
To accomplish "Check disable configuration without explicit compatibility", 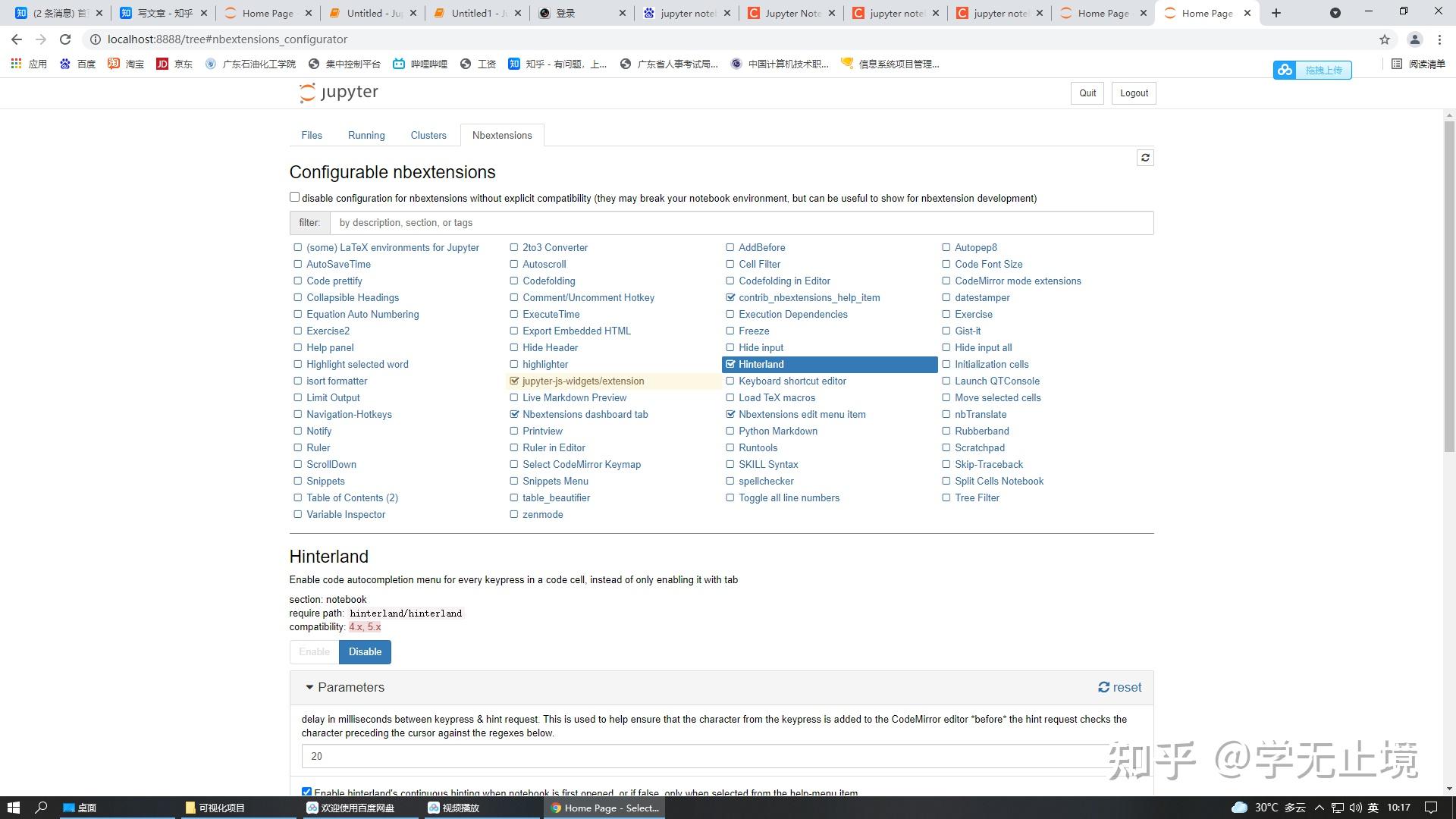I will coord(294,196).
